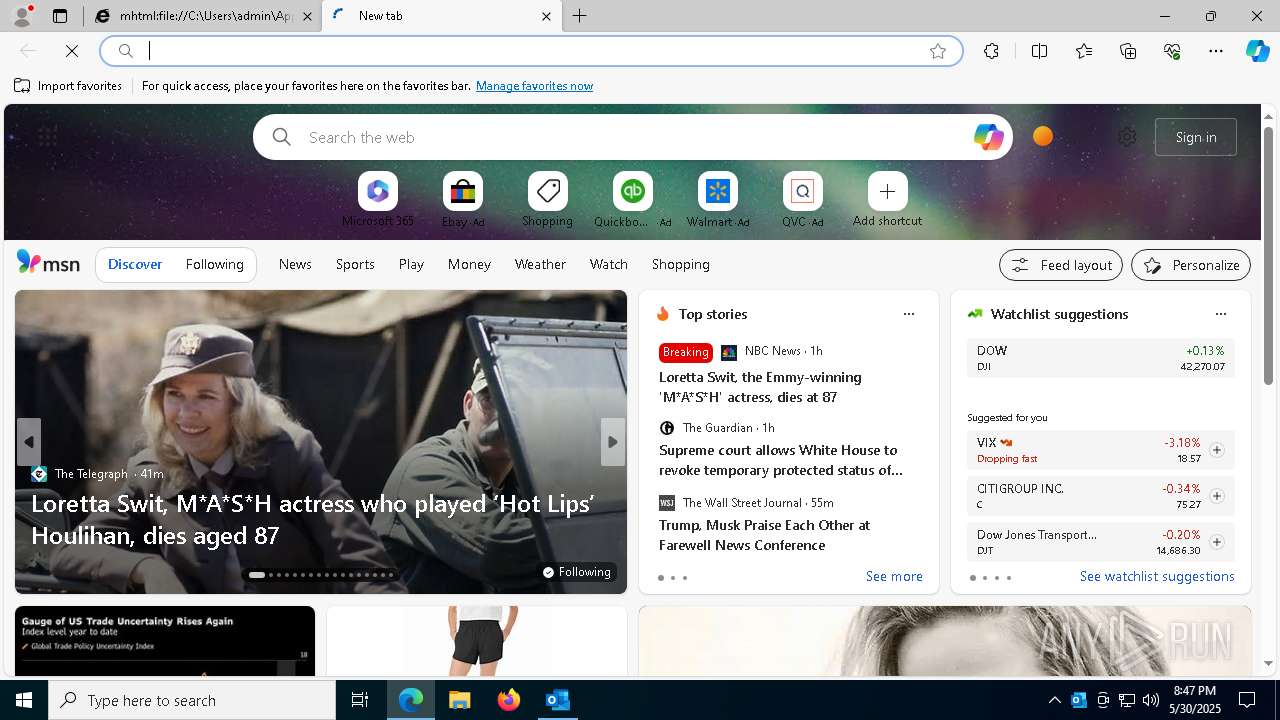Open page settings gear icon

[x=1127, y=137]
